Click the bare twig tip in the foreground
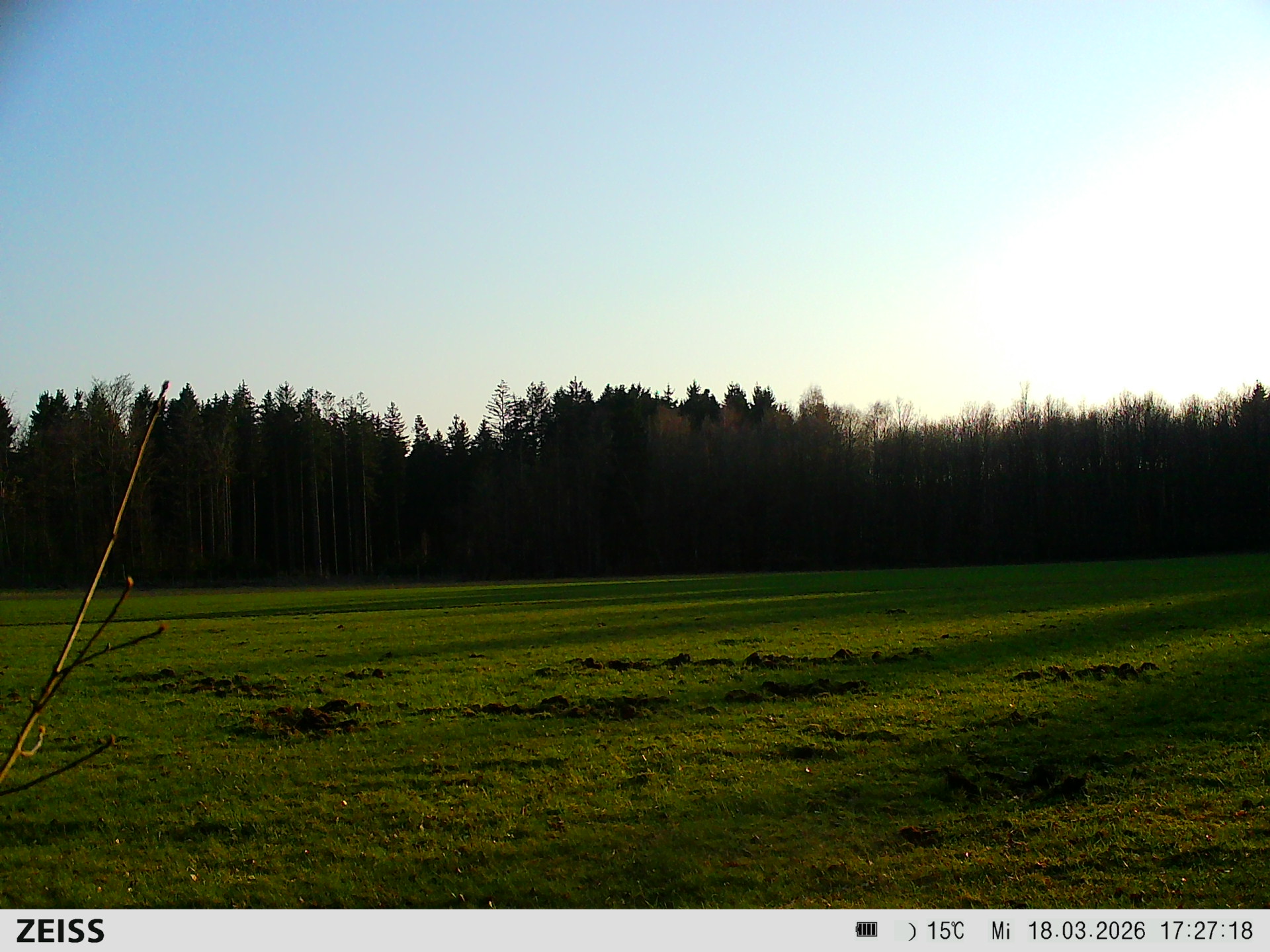The height and width of the screenshot is (952, 1270). pyautogui.click(x=165, y=385)
